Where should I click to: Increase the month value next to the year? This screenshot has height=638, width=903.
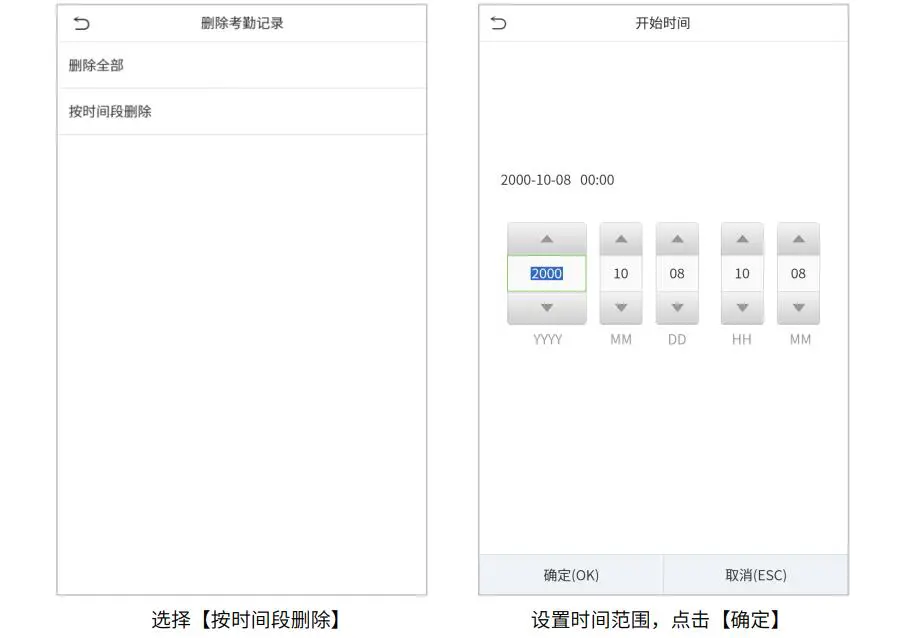621,239
